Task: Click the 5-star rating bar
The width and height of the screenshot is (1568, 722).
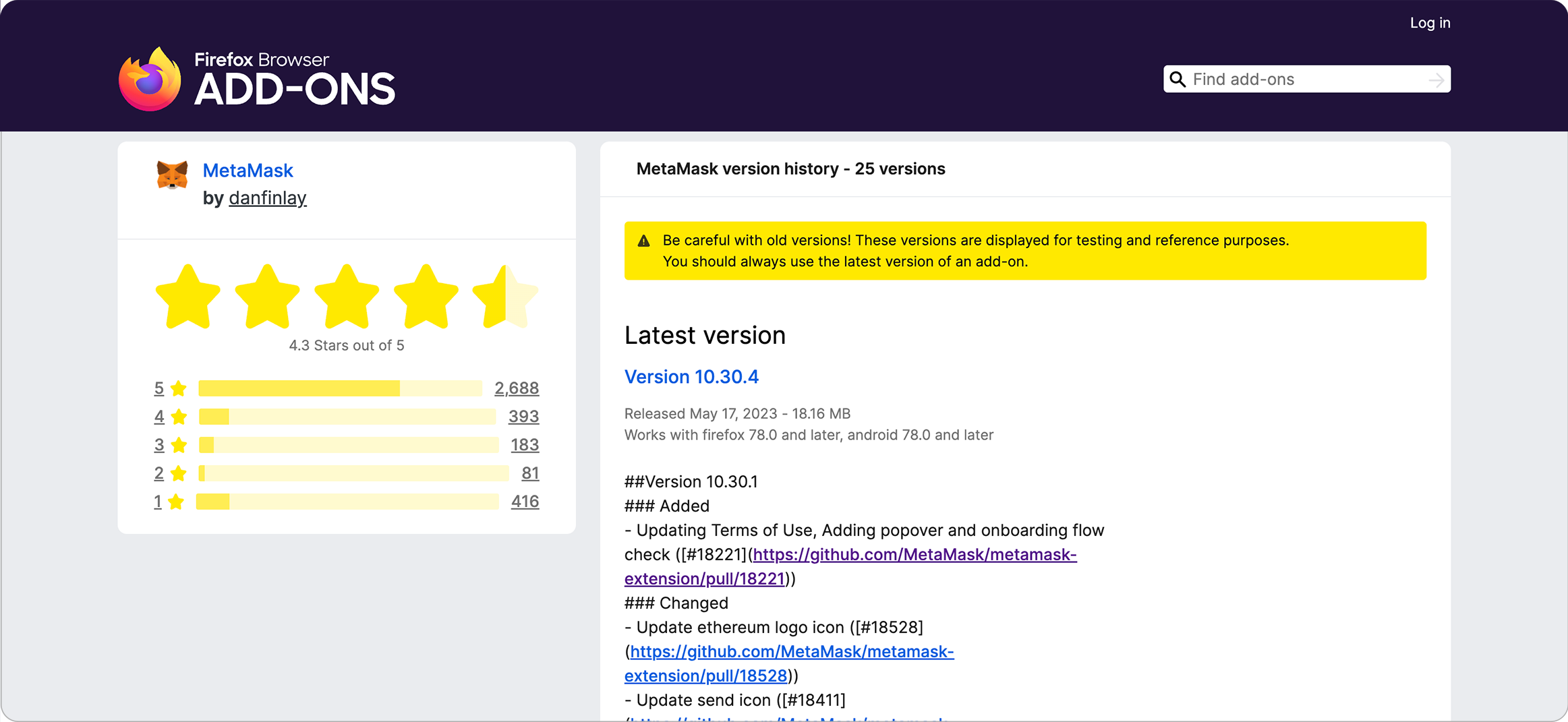Action: tap(341, 388)
